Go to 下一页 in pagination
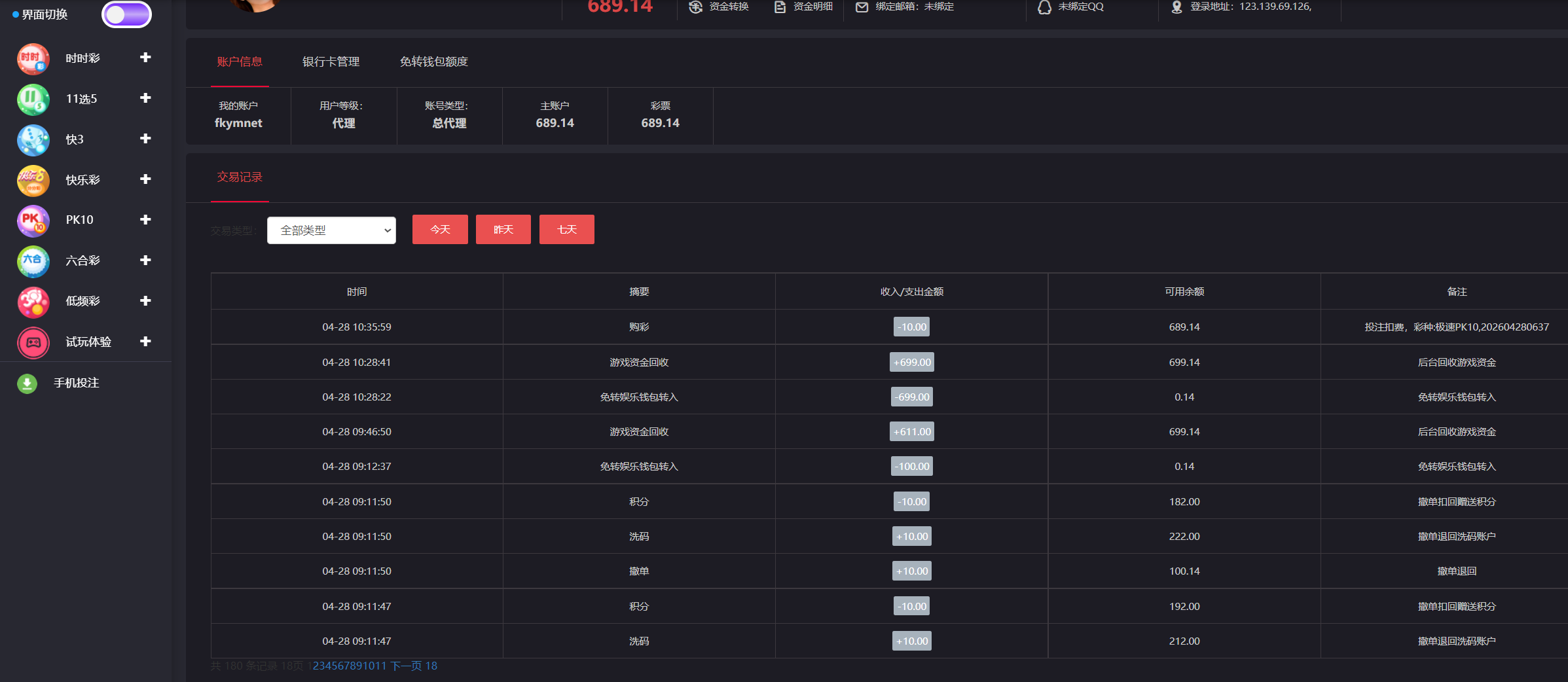 click(x=406, y=666)
